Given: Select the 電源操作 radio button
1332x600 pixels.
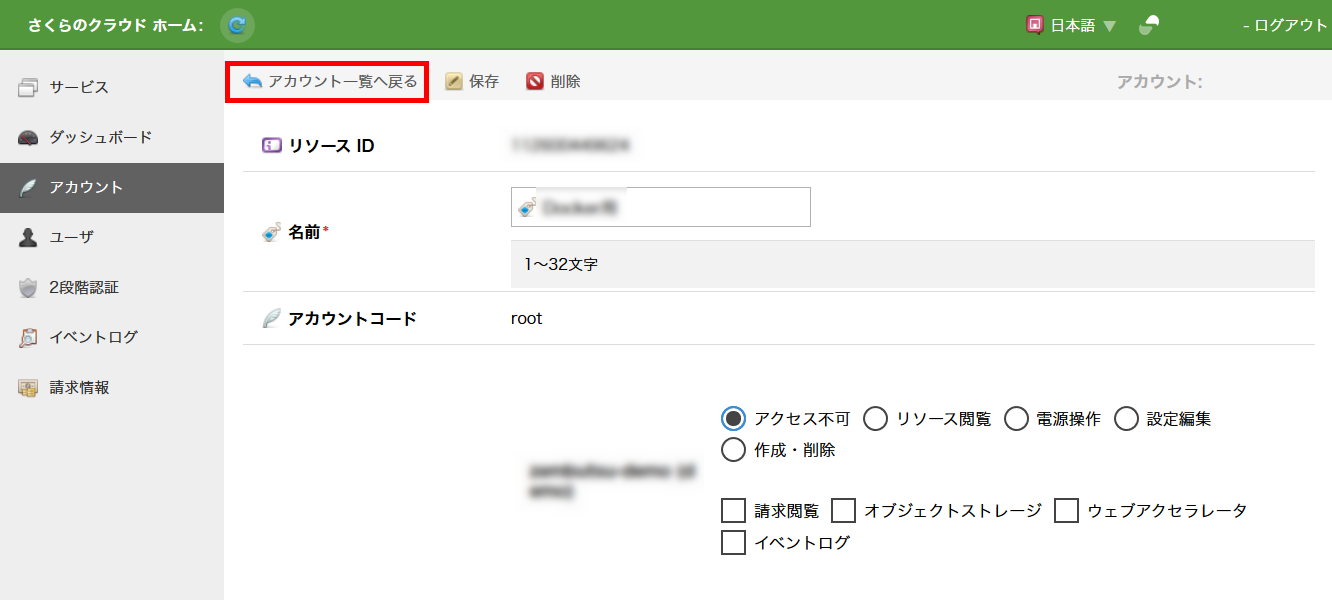Looking at the screenshot, I should [x=1016, y=419].
